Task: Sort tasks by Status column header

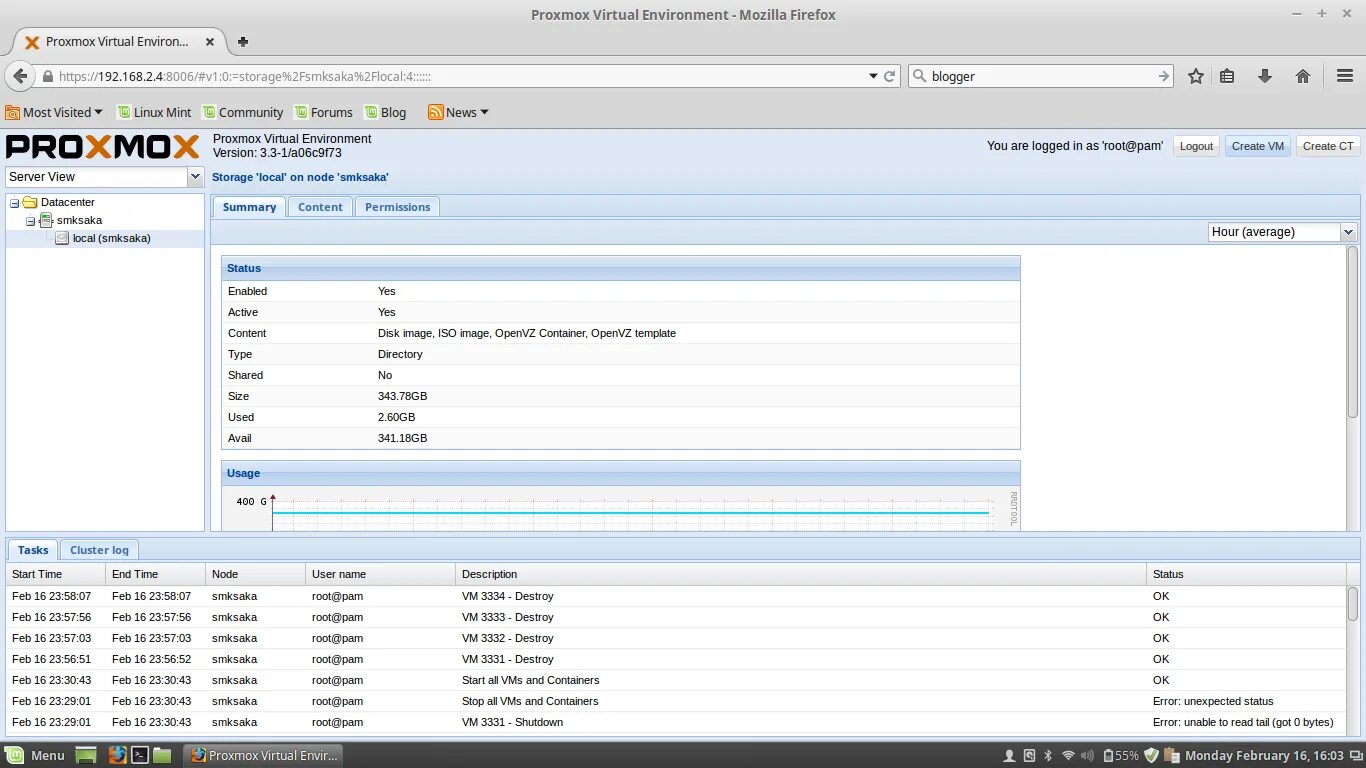Action: [x=1246, y=574]
